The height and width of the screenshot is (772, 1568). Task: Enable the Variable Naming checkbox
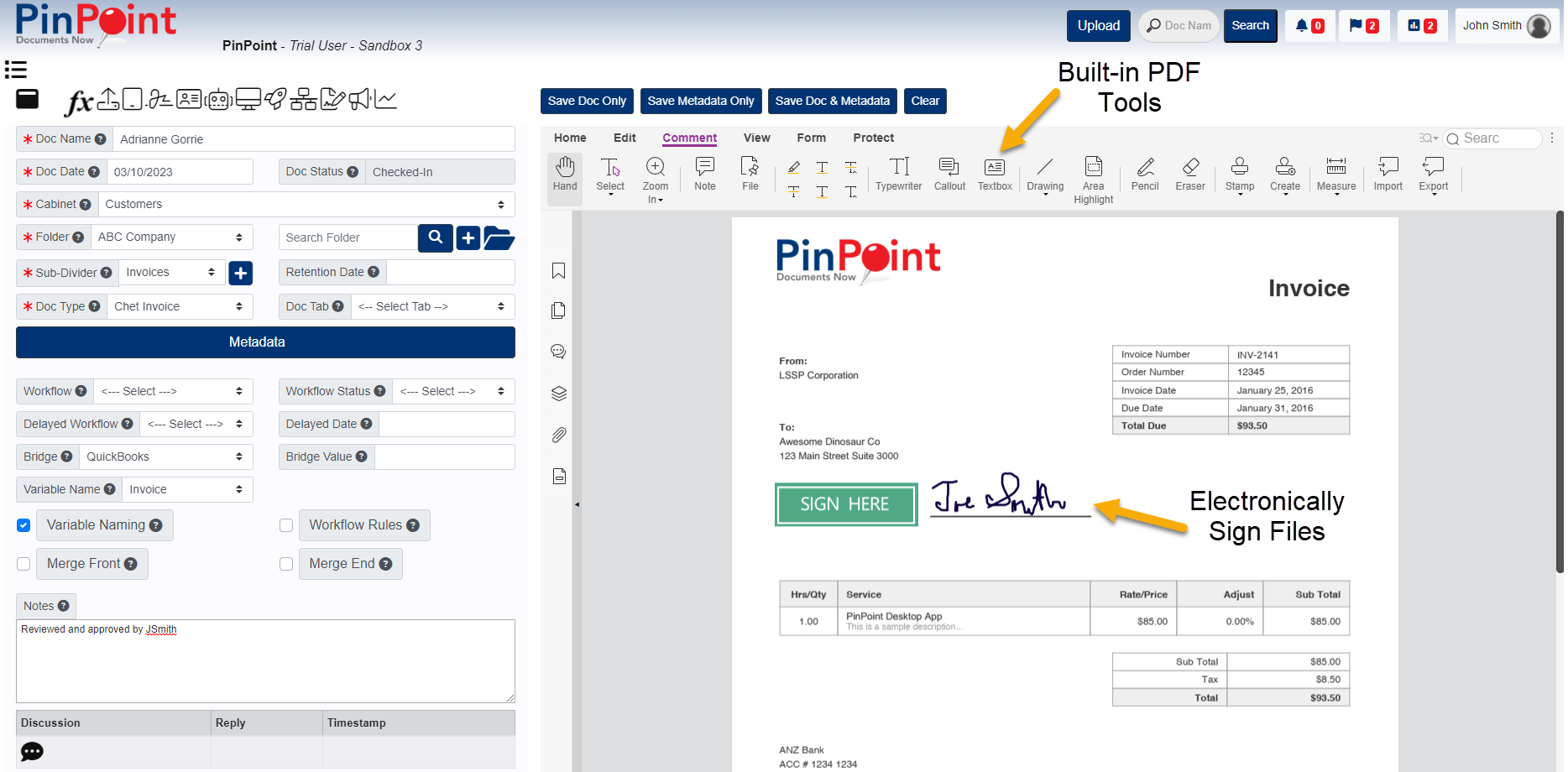point(23,524)
